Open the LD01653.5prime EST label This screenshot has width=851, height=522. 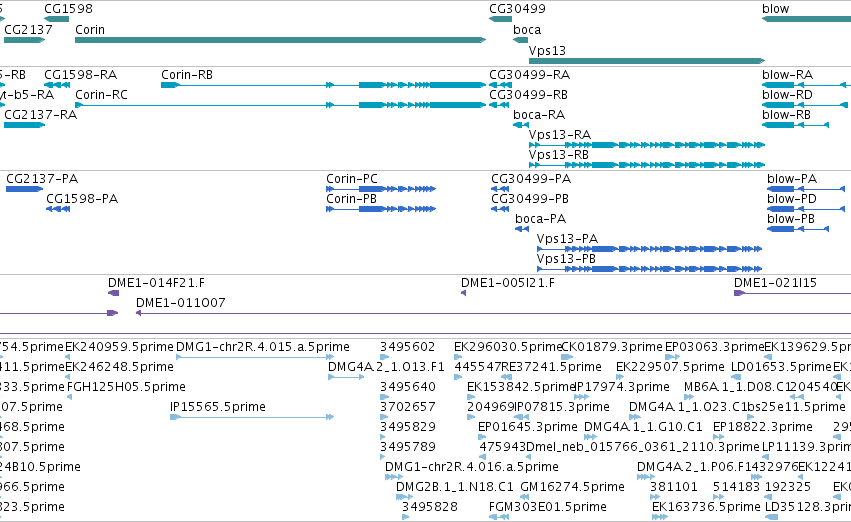coord(781,367)
